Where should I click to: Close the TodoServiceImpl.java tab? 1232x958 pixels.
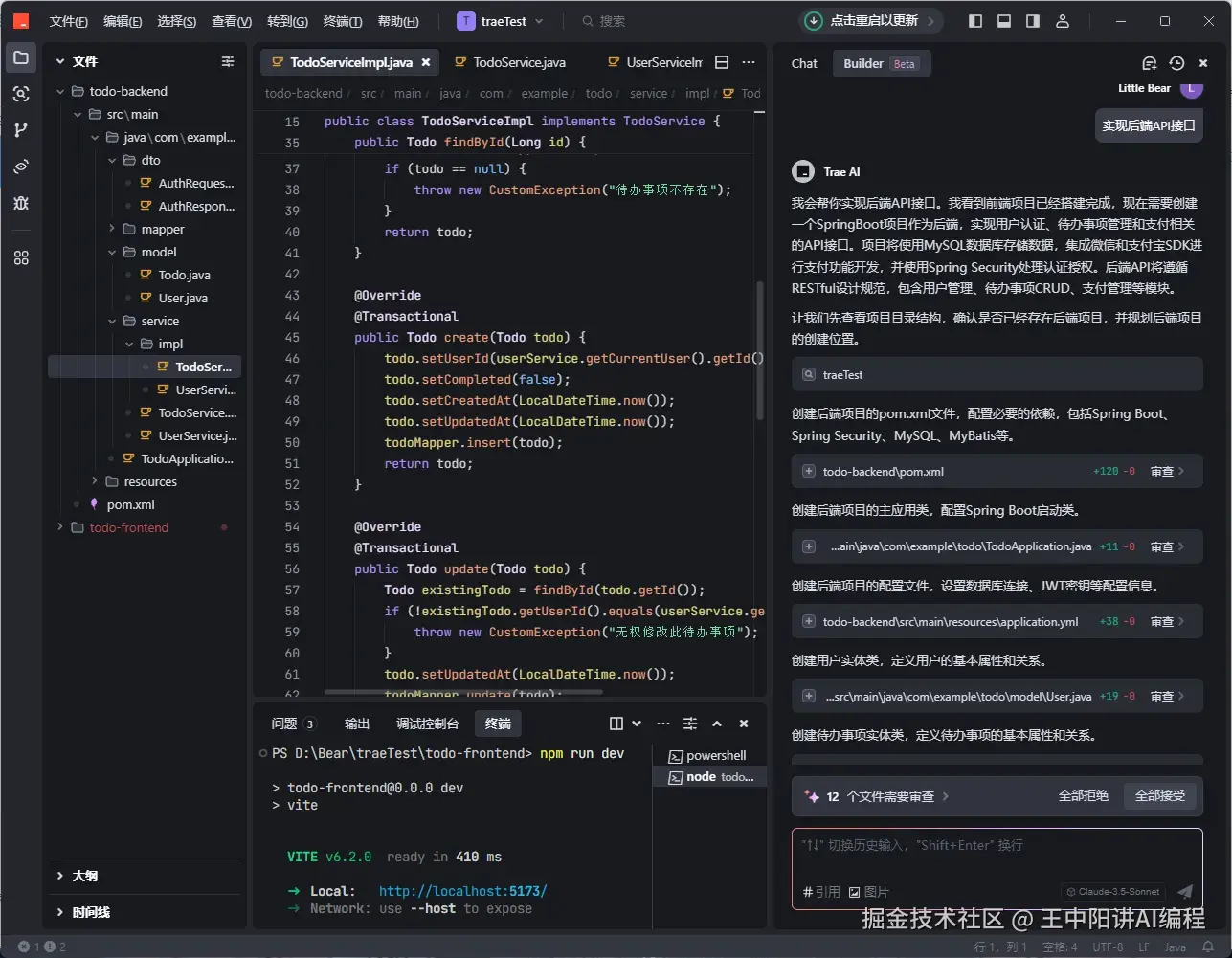coord(426,62)
